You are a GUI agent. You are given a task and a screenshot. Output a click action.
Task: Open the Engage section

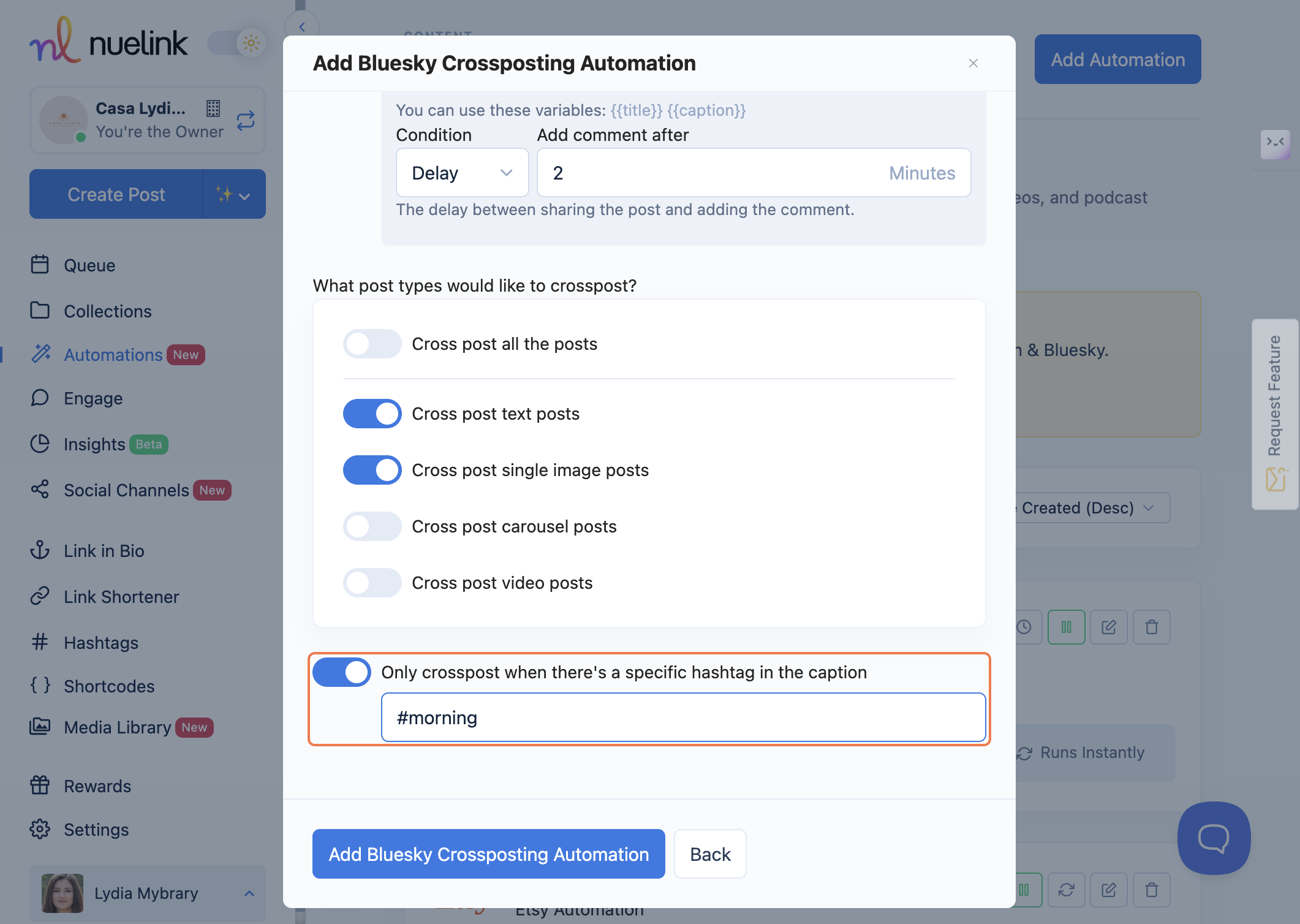[93, 398]
